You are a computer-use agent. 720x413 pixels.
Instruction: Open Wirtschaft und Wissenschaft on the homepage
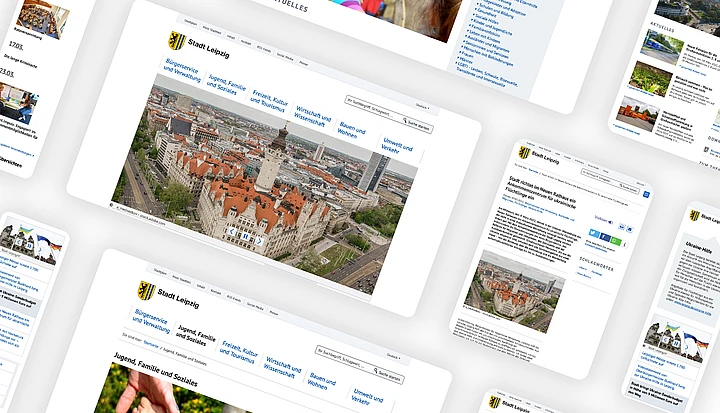[312, 116]
